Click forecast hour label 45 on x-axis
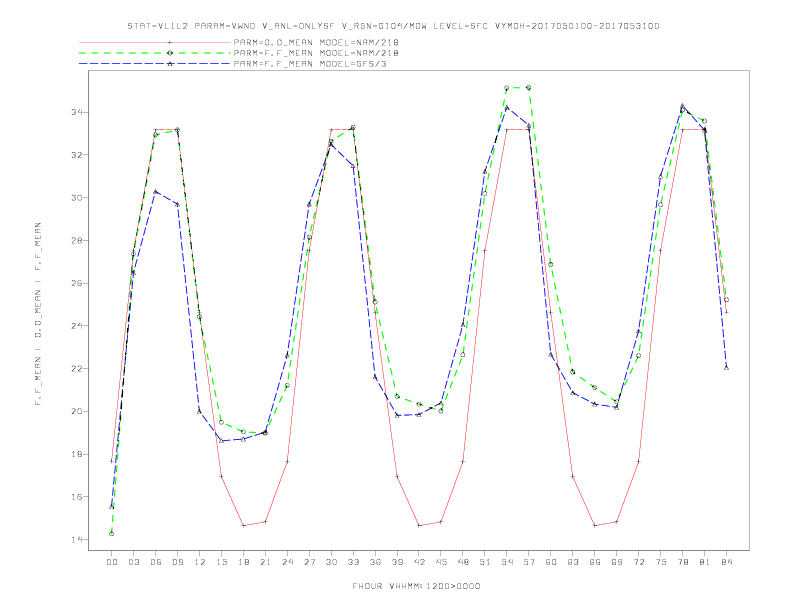This screenshot has width=792, height=612. (441, 562)
